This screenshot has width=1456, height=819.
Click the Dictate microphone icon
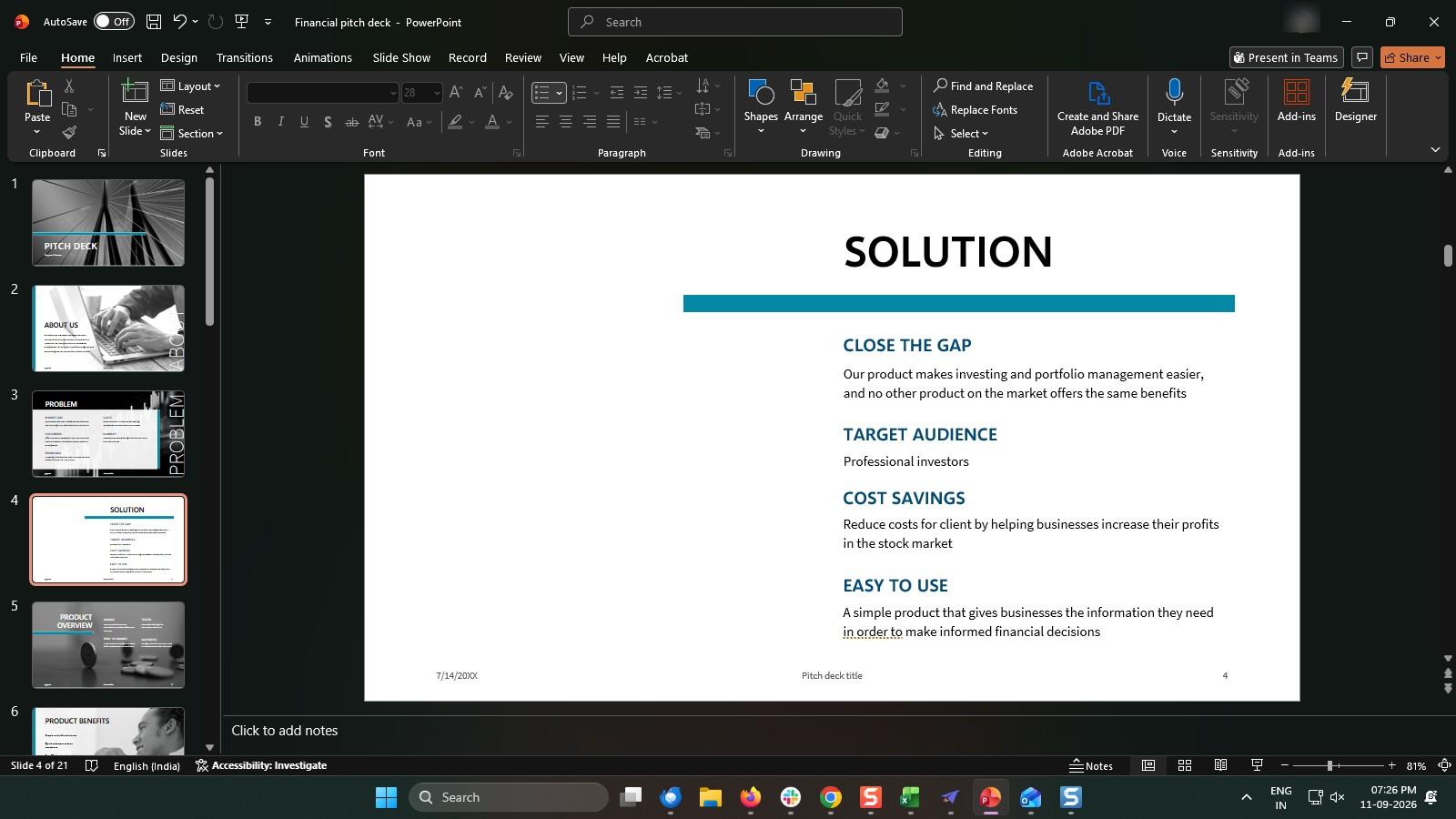[x=1174, y=92]
